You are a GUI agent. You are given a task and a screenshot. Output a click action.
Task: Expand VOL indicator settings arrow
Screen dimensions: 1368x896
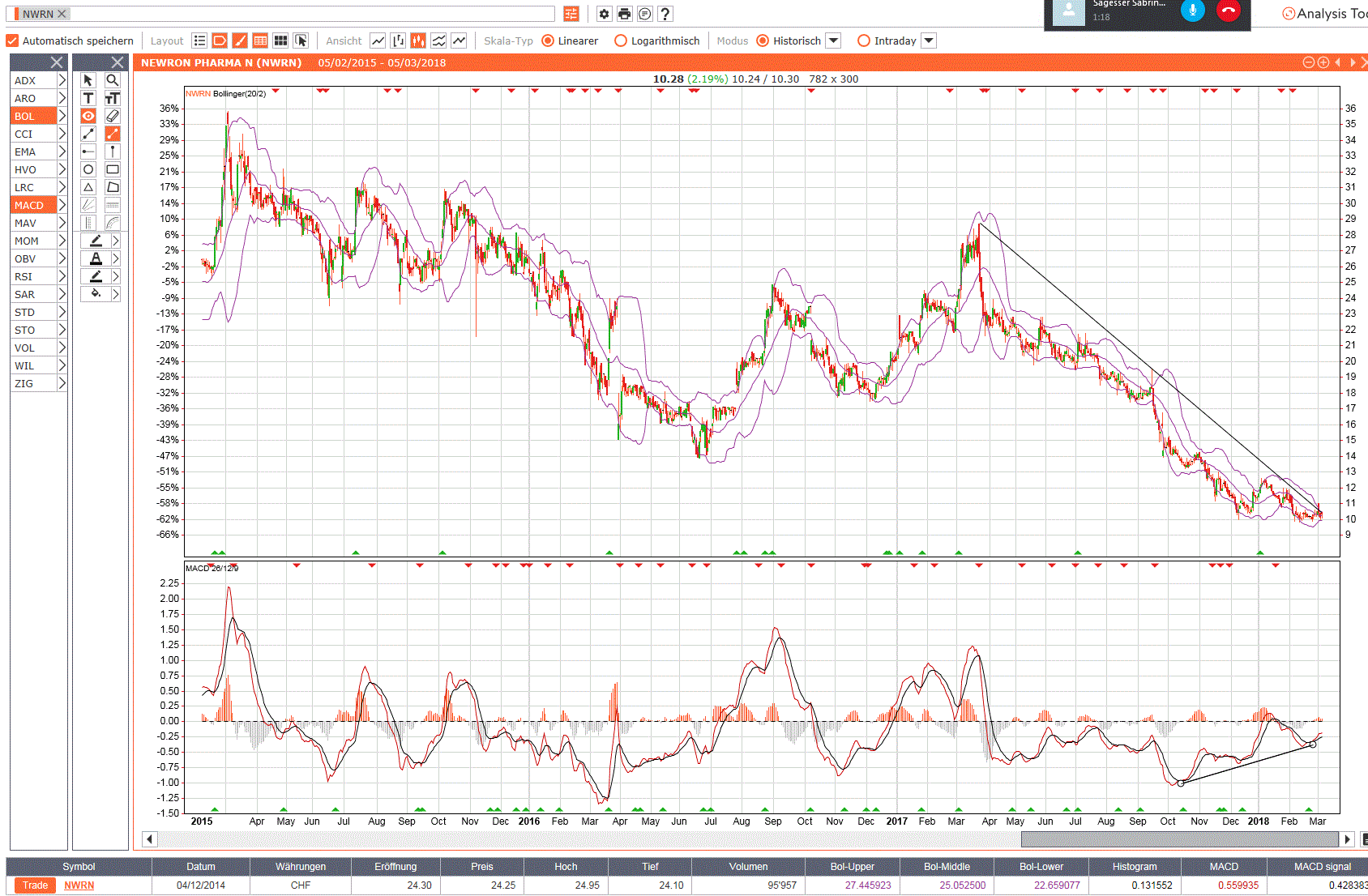click(x=62, y=348)
